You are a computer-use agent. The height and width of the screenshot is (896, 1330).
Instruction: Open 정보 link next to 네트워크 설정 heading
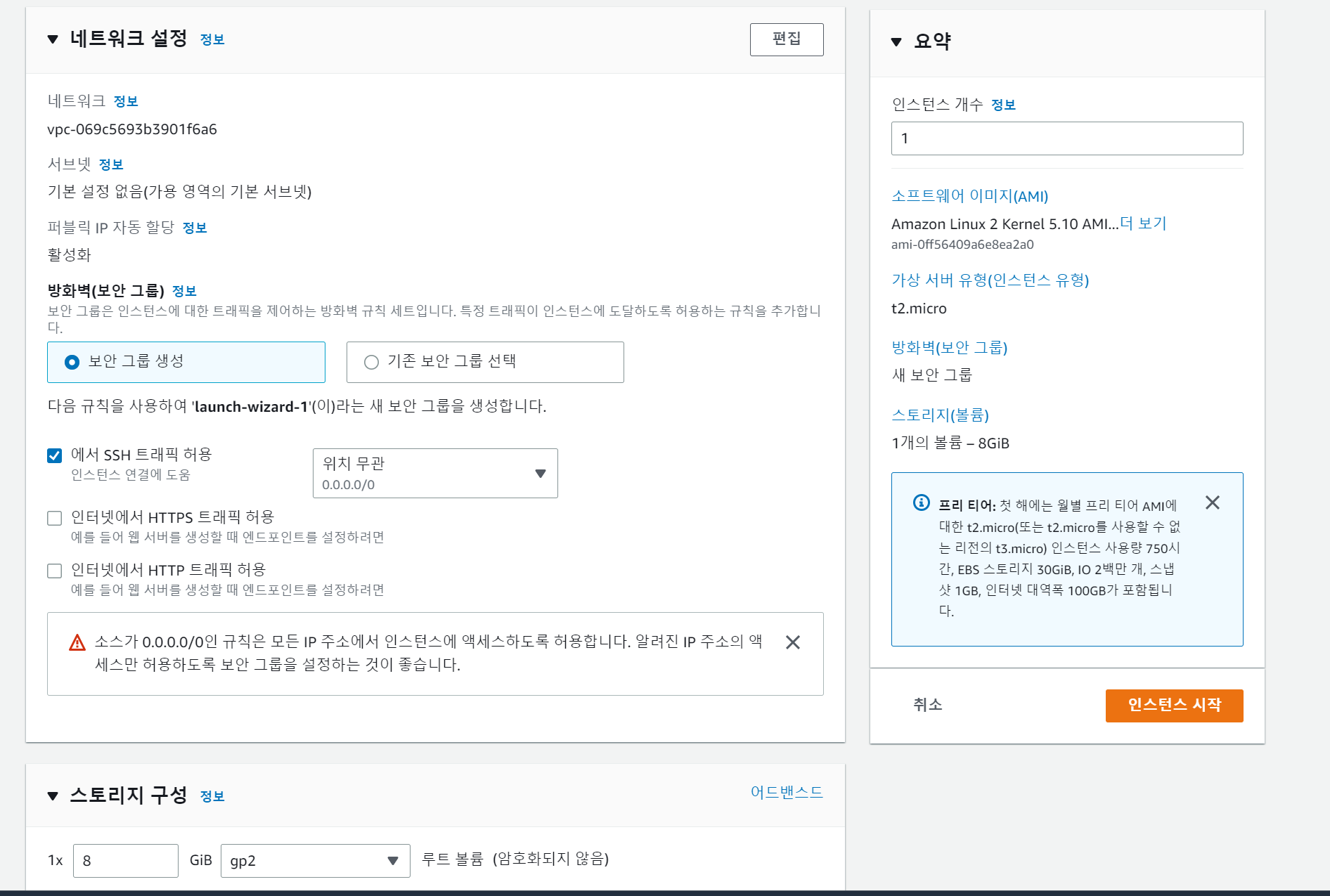coord(212,40)
